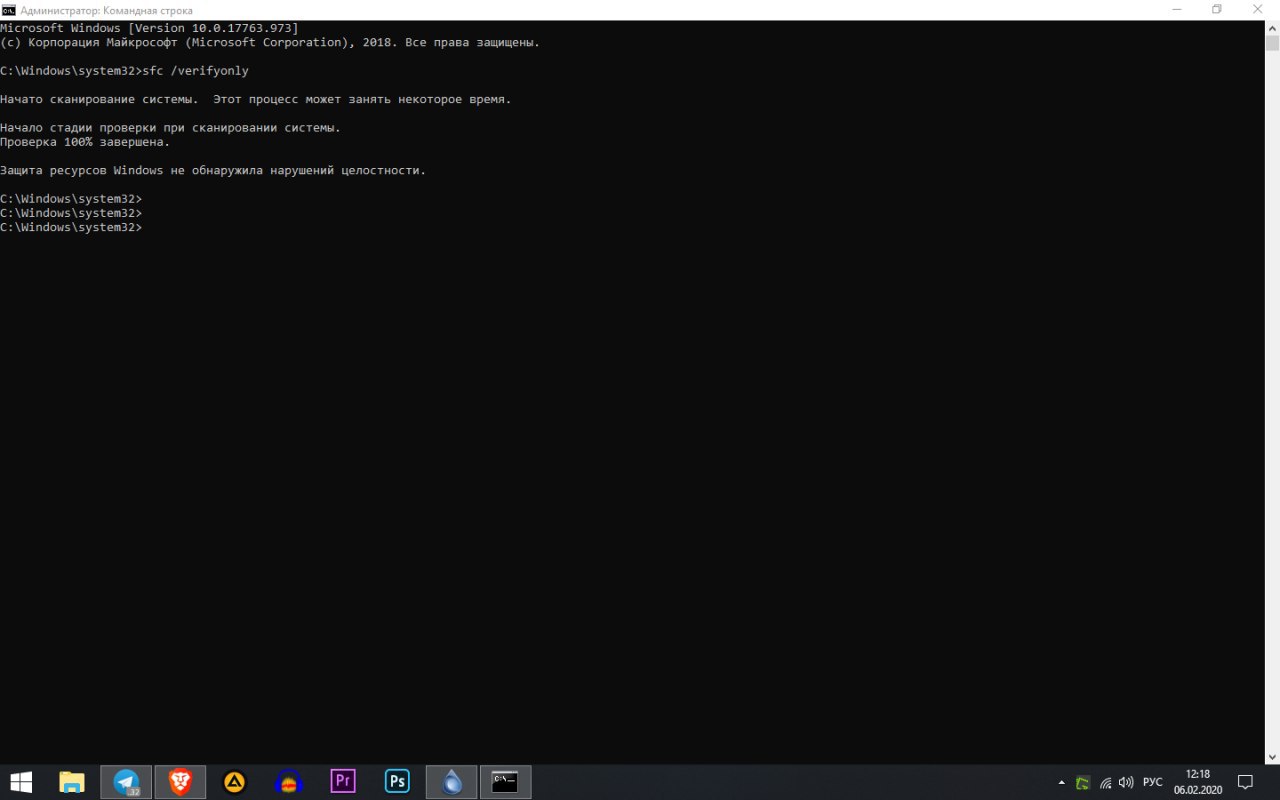Image resolution: width=1280 pixels, height=800 pixels.
Task: Show hidden system tray icons
Action: pyautogui.click(x=1061, y=782)
